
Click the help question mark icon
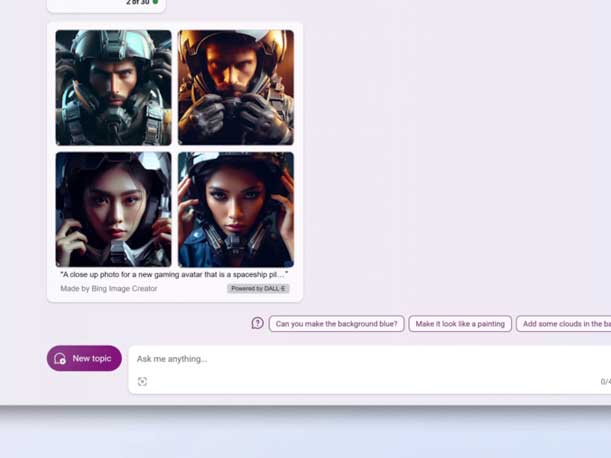pyautogui.click(x=257, y=323)
